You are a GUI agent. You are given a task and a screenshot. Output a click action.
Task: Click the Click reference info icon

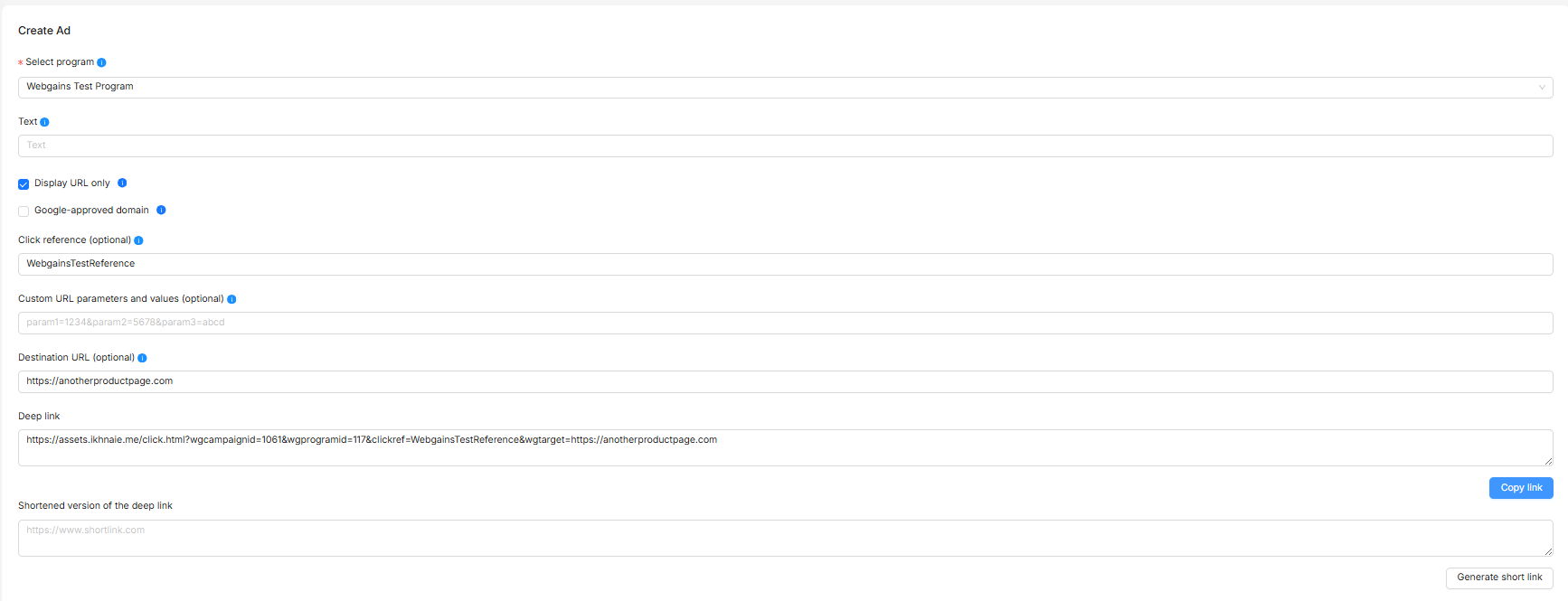pos(138,240)
